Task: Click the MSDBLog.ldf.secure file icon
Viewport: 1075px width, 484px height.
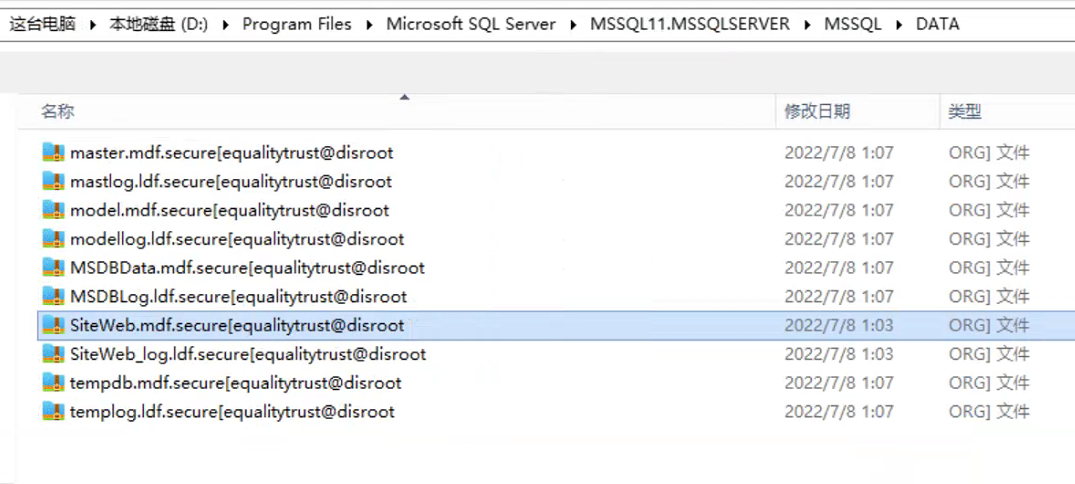Action: (x=53, y=297)
